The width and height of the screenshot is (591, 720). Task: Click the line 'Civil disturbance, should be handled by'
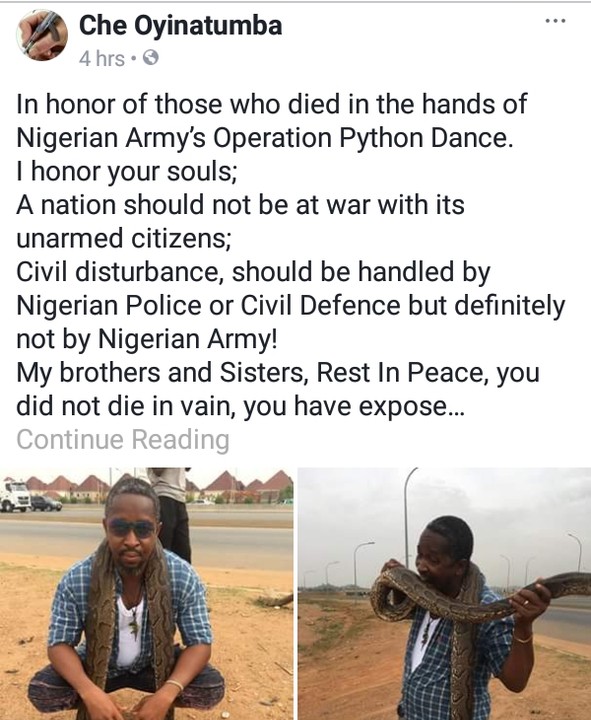(253, 272)
